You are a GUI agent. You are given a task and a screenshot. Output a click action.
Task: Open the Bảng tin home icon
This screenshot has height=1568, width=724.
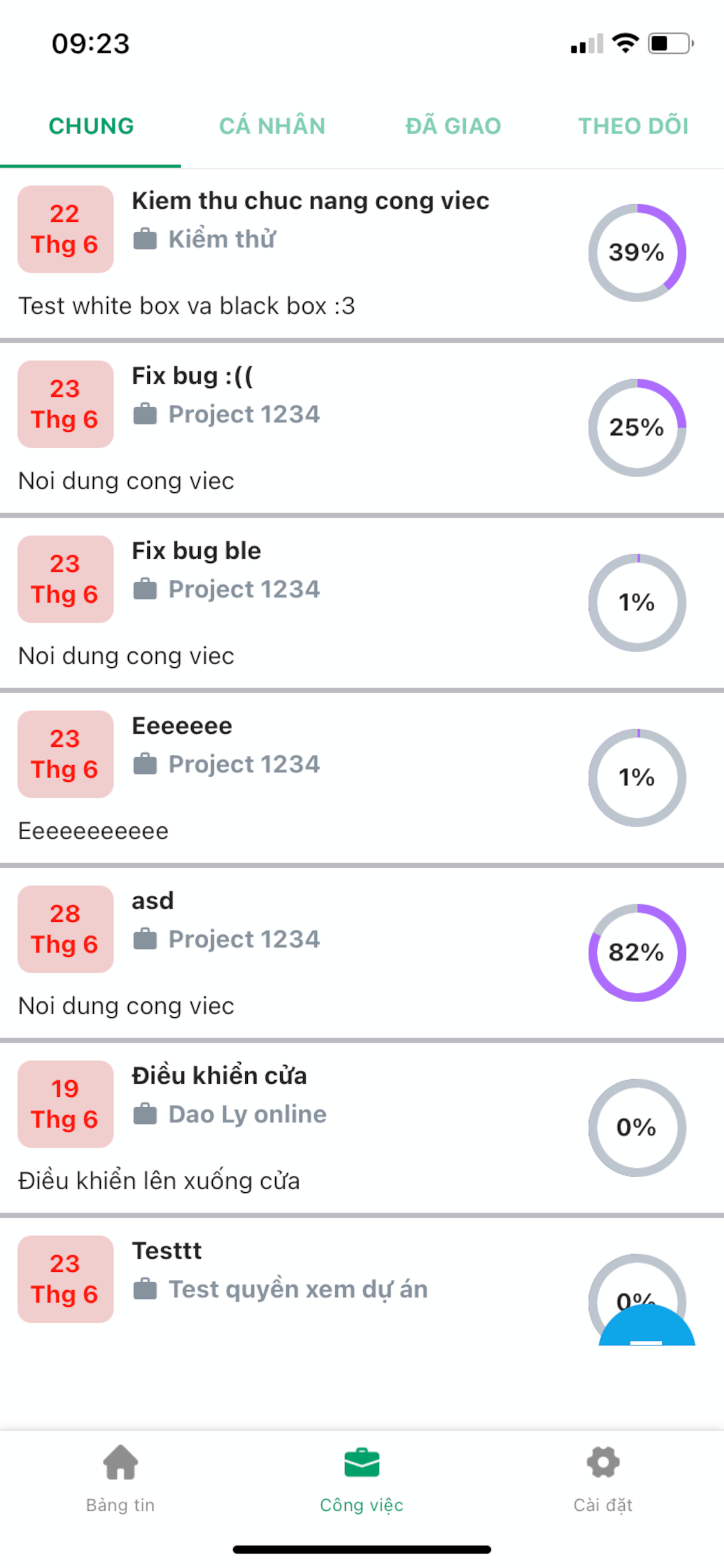[x=121, y=1462]
